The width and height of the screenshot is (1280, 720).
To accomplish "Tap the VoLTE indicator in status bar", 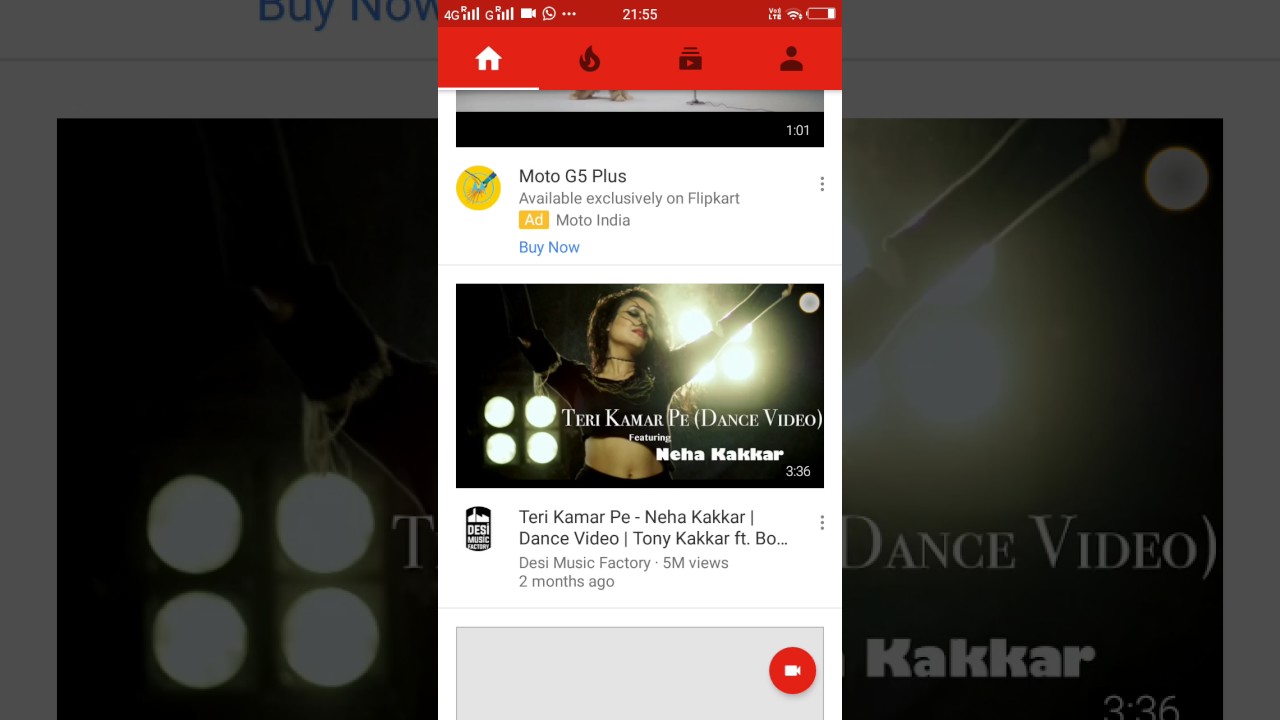I will click(x=774, y=13).
